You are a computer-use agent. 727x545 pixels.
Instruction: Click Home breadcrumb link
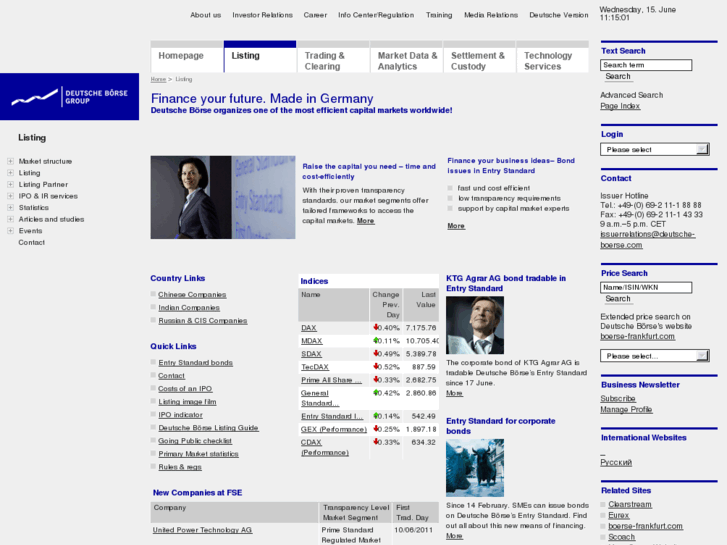(x=158, y=79)
